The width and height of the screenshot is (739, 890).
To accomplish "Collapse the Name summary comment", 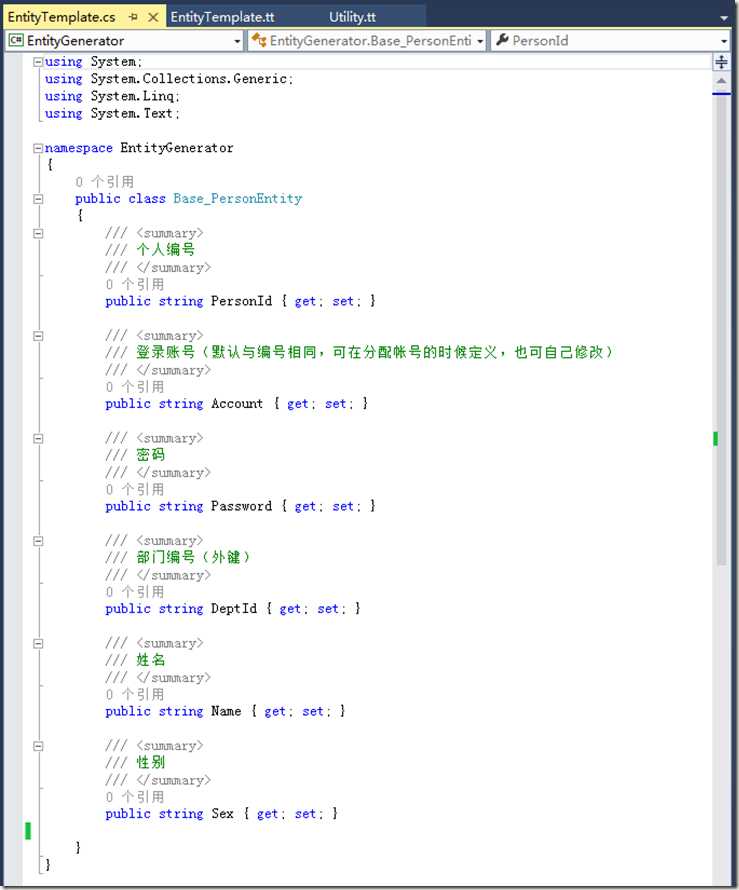I will point(38,644).
